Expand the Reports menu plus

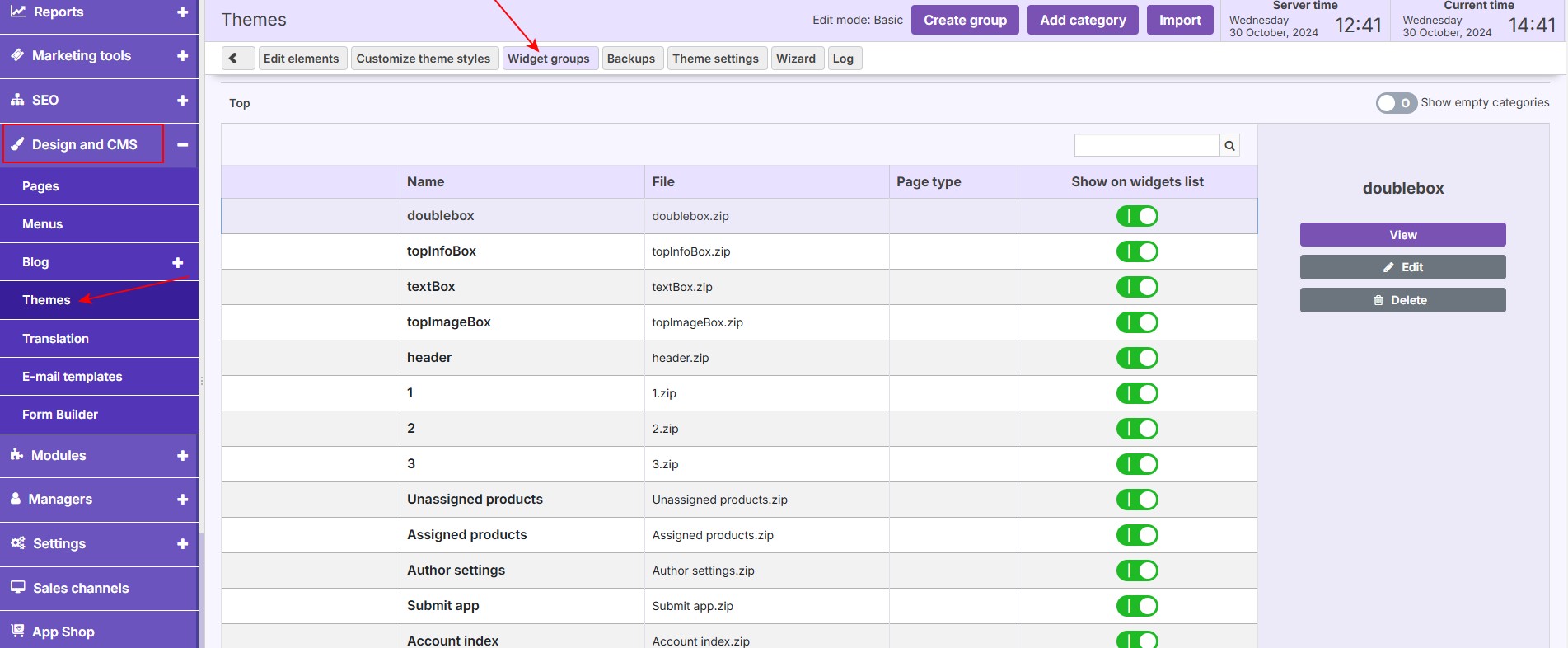pyautogui.click(x=183, y=12)
